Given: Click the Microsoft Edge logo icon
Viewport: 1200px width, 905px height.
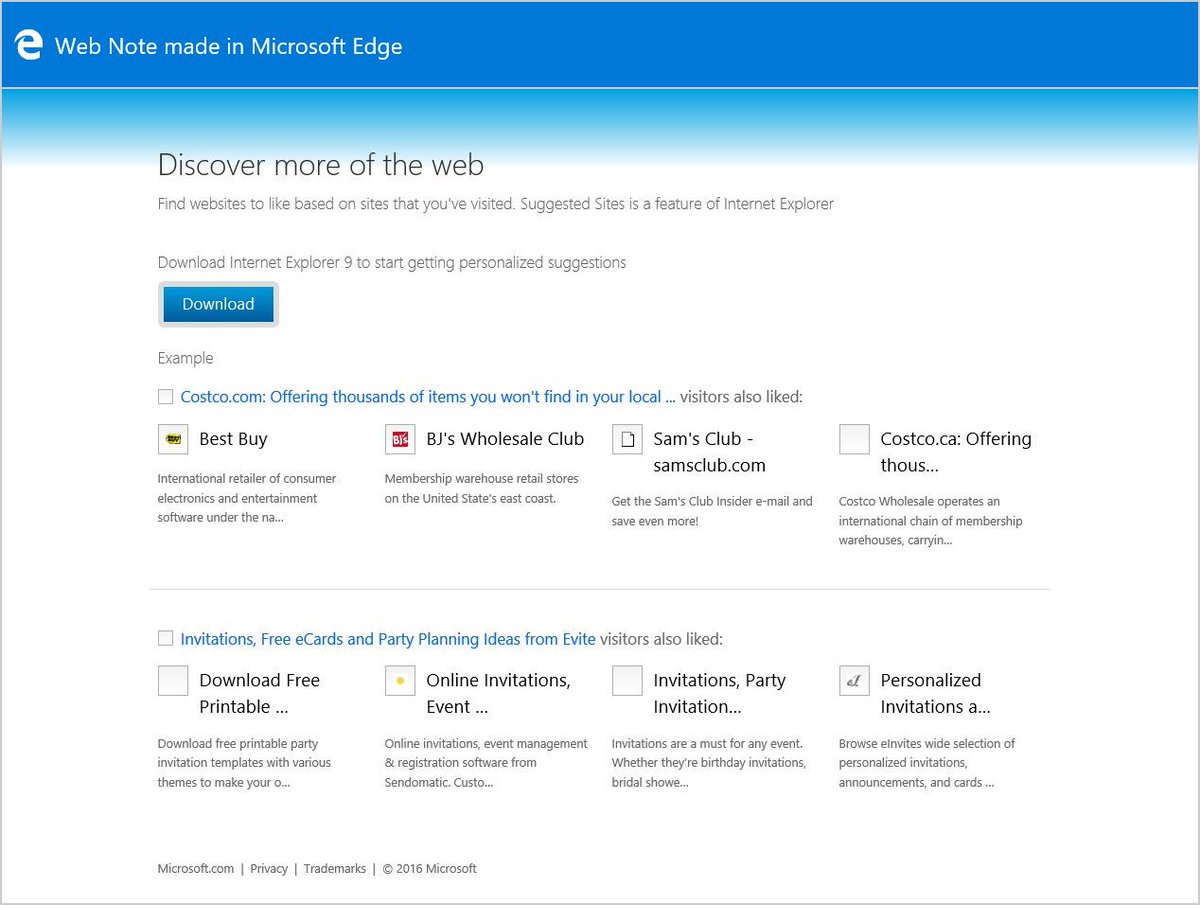Looking at the screenshot, I should click(x=29, y=46).
